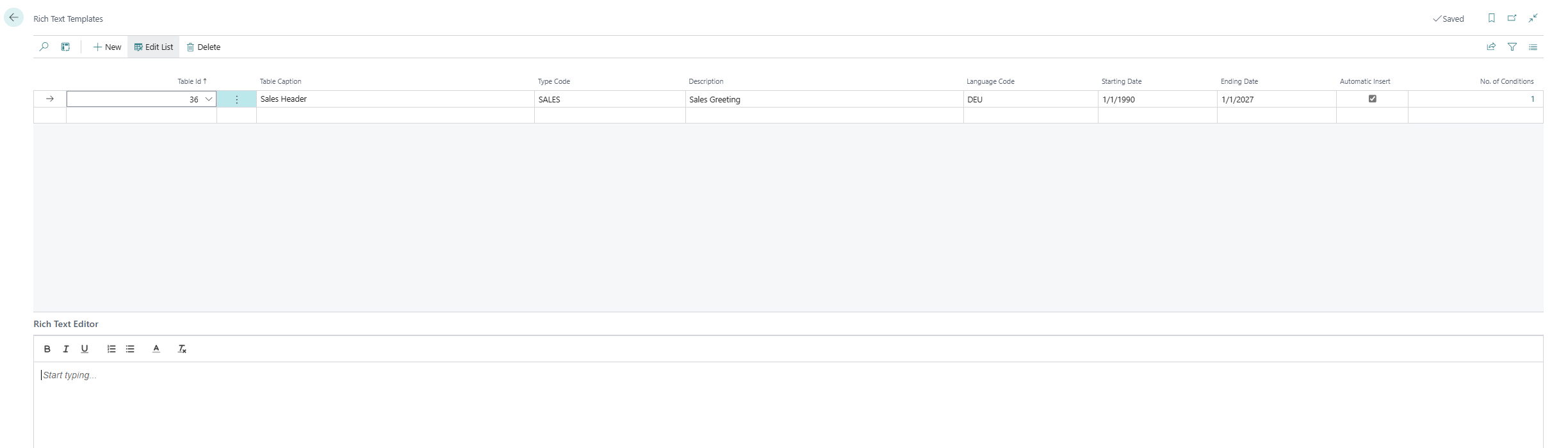Open the text color picker
The image size is (1568, 448).
click(x=156, y=349)
